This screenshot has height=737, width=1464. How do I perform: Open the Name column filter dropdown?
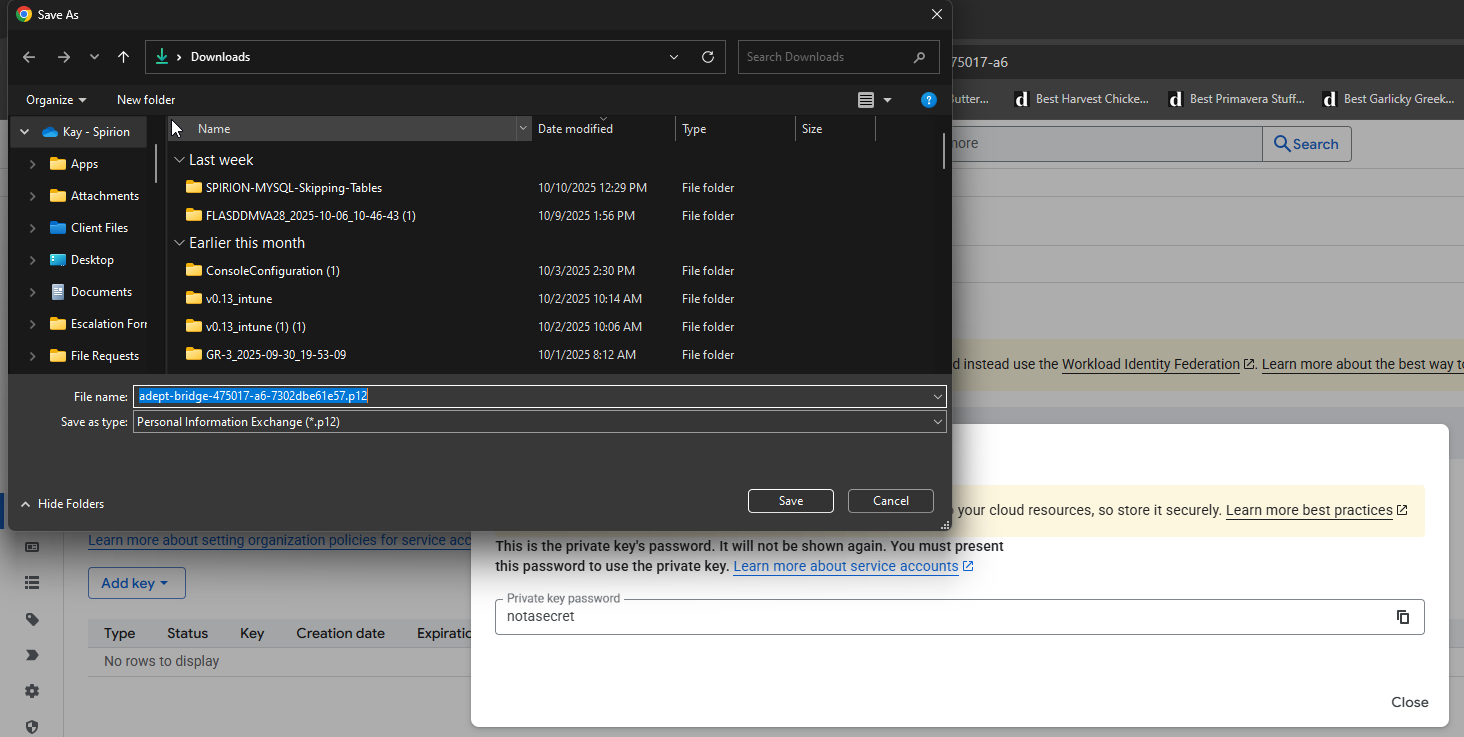[x=523, y=129]
